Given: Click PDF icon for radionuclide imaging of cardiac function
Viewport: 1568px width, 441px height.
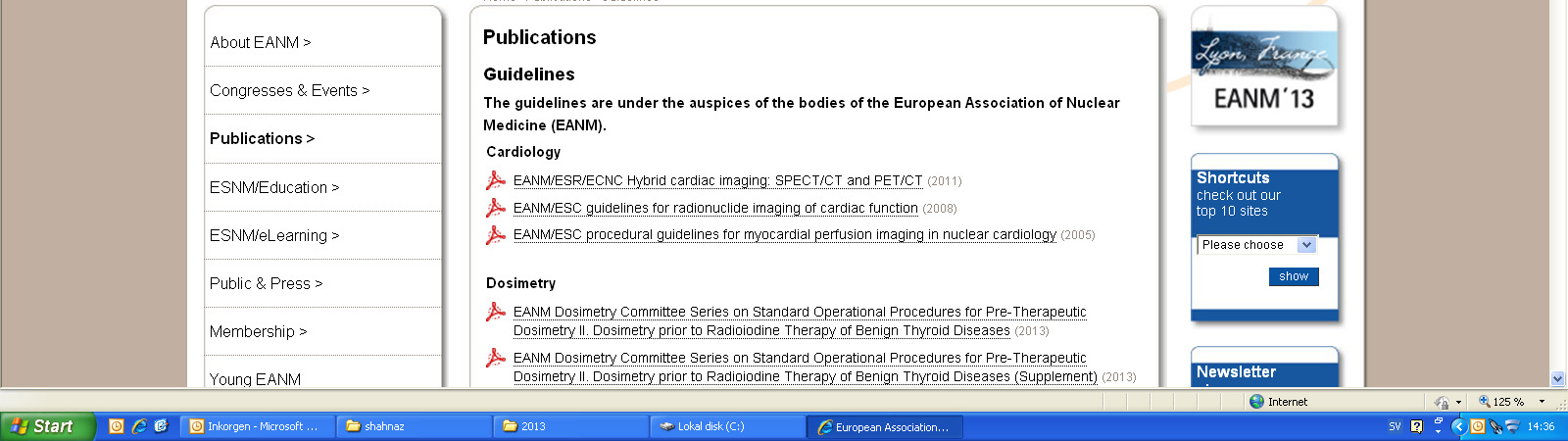Looking at the screenshot, I should pos(496,208).
